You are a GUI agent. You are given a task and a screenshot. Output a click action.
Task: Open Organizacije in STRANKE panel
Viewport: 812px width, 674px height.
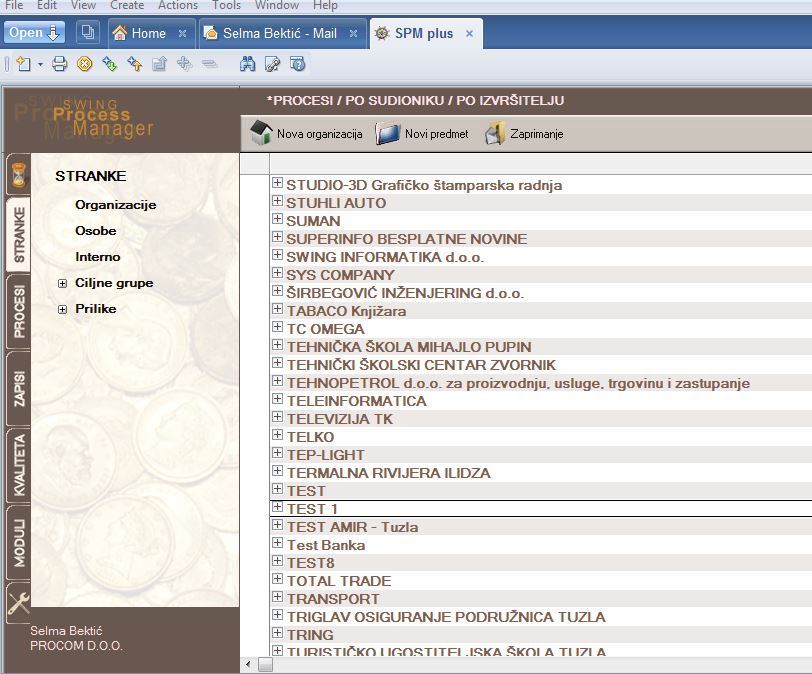[115, 204]
